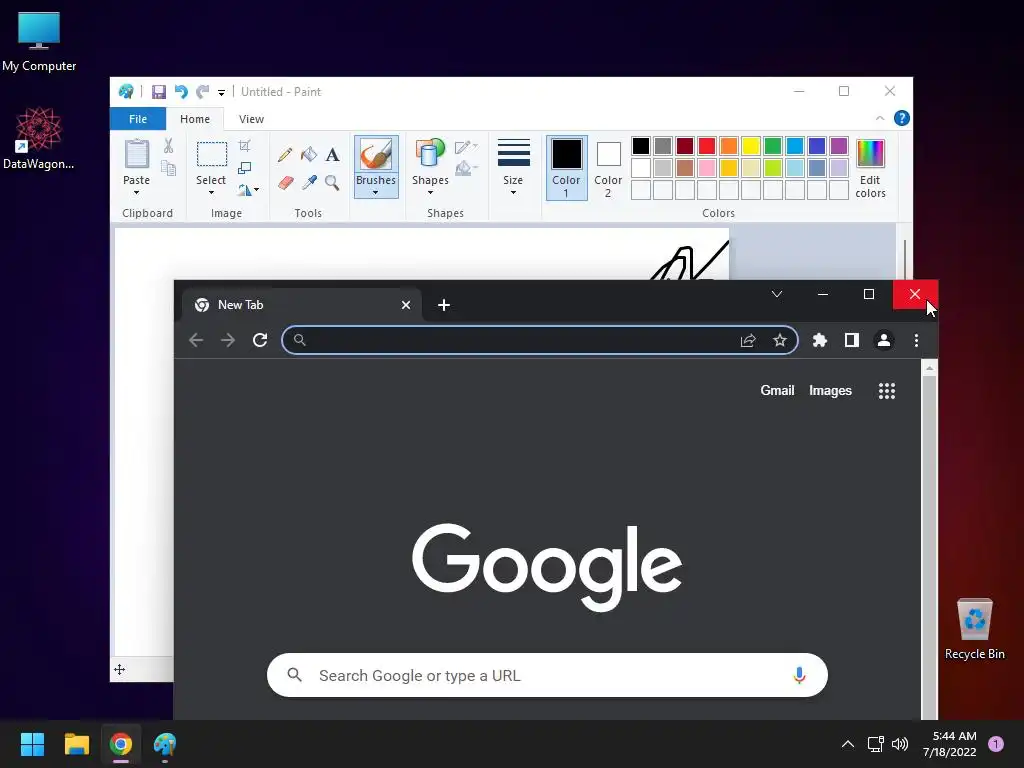Open Chrome three-dot menu
The width and height of the screenshot is (1024, 768).
coord(916,340)
